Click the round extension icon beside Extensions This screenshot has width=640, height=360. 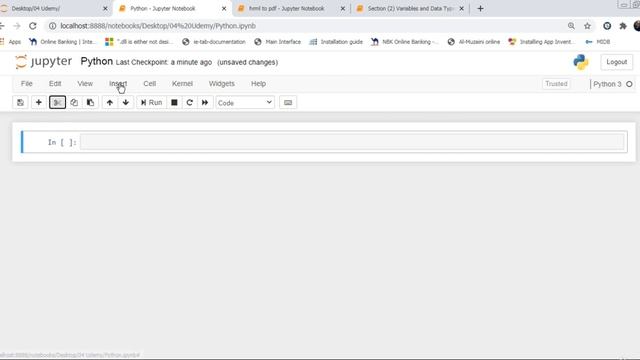point(607,26)
